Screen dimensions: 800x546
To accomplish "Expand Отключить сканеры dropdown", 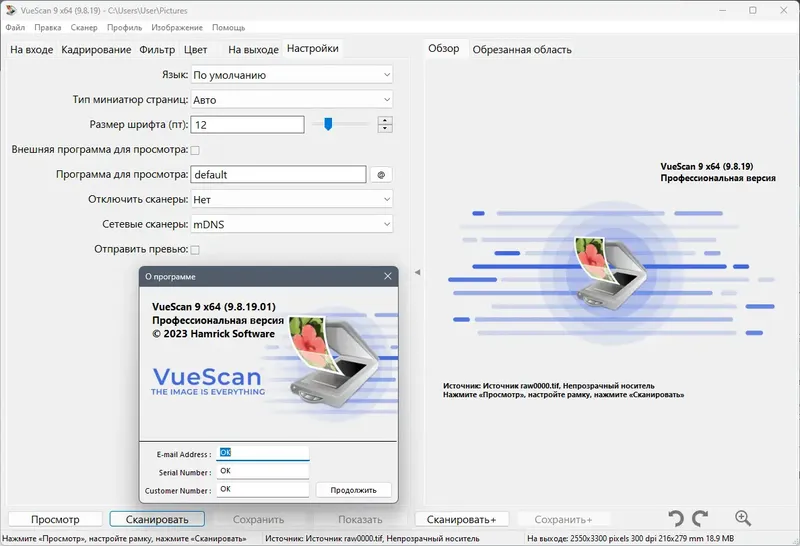I will click(292, 200).
